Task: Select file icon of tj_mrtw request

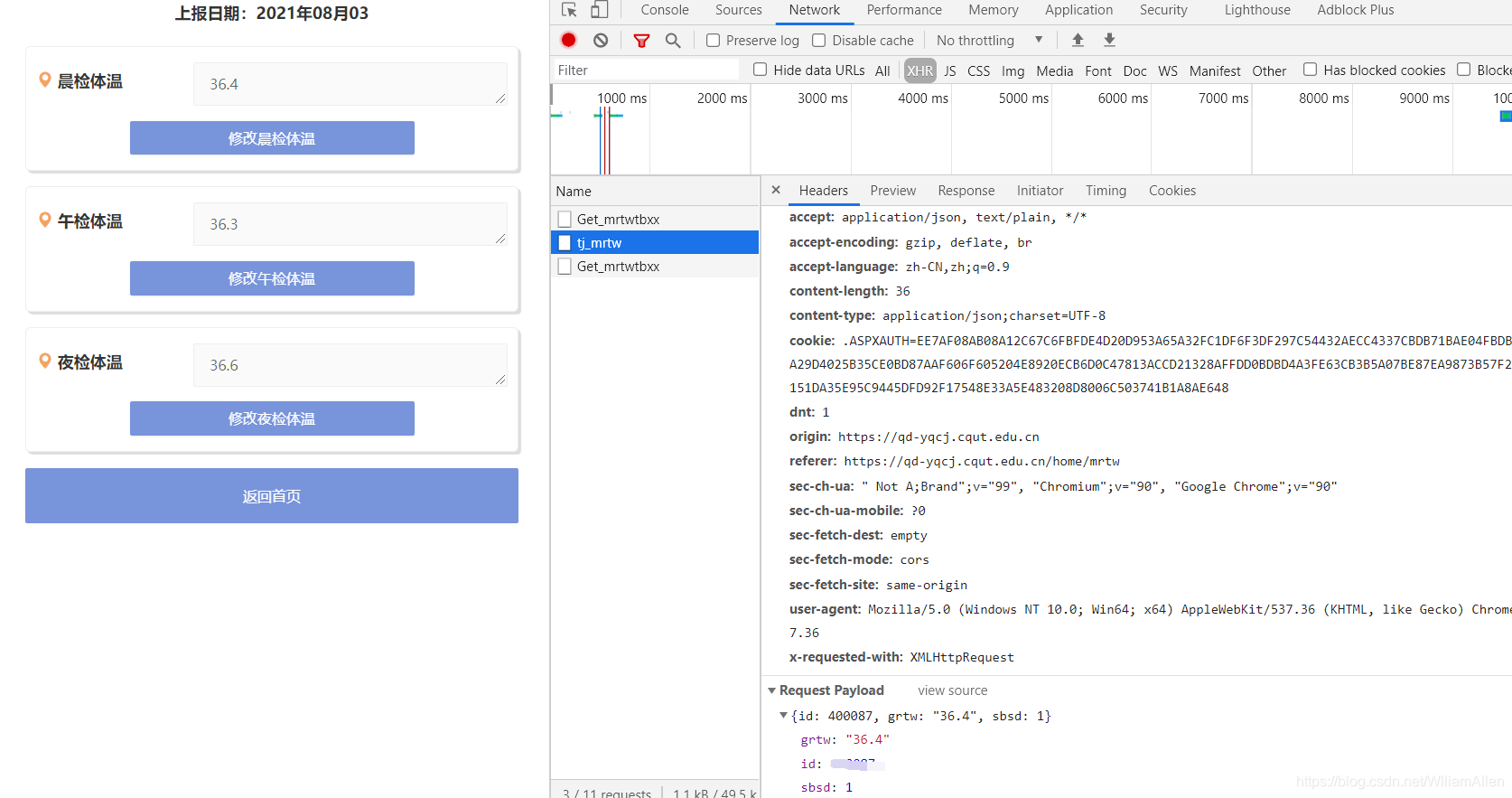Action: tap(565, 242)
